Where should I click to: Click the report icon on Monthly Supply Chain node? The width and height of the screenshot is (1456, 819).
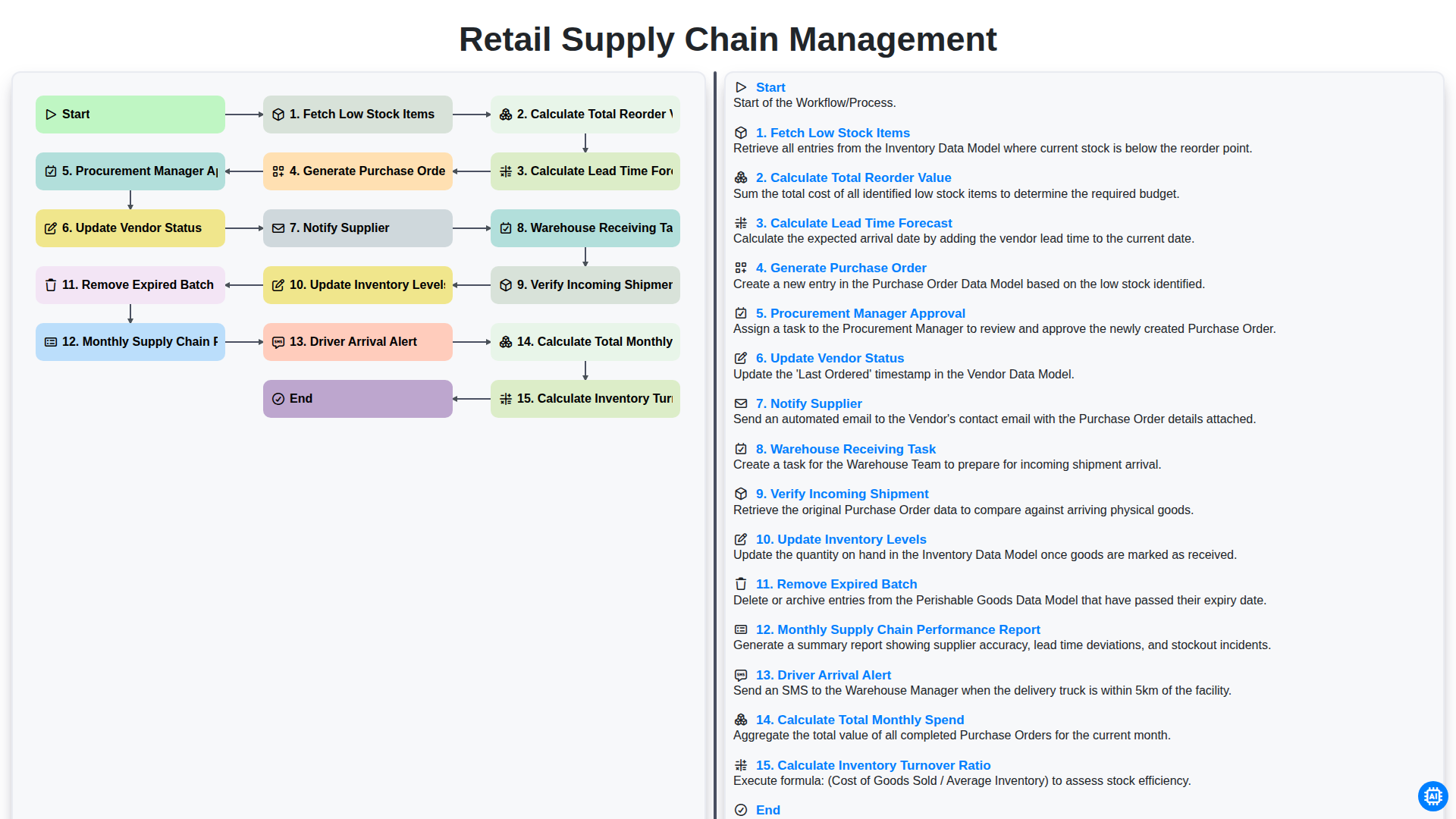(x=51, y=342)
